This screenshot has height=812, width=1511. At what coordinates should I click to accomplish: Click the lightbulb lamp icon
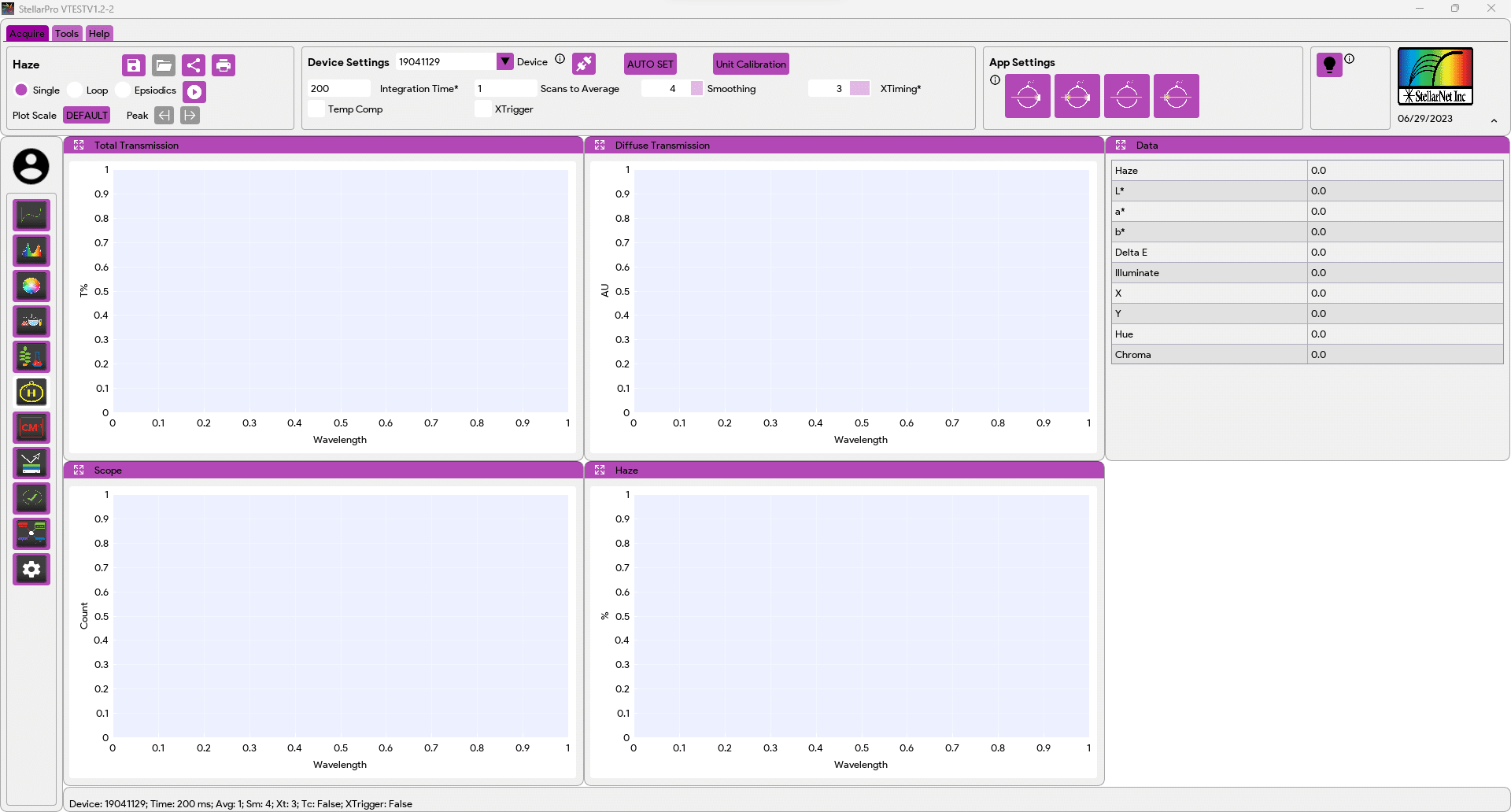pyautogui.click(x=1329, y=65)
